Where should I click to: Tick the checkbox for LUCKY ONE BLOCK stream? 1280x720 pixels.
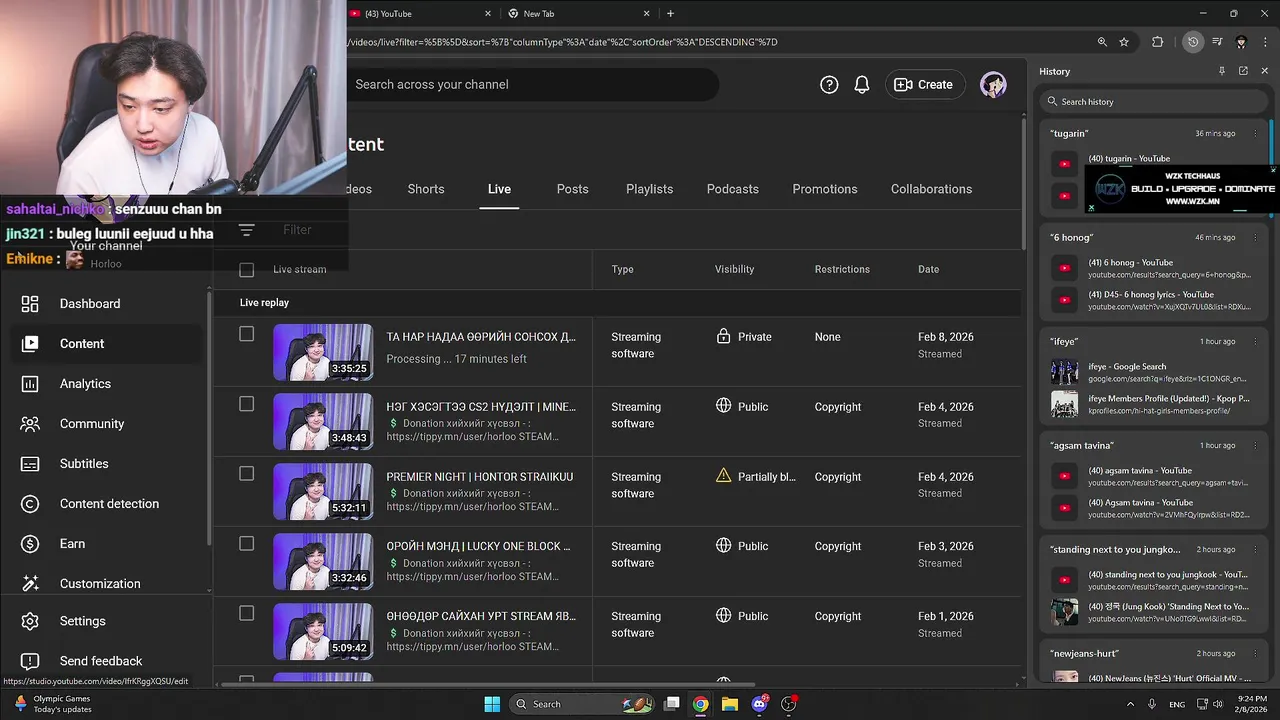(x=247, y=544)
